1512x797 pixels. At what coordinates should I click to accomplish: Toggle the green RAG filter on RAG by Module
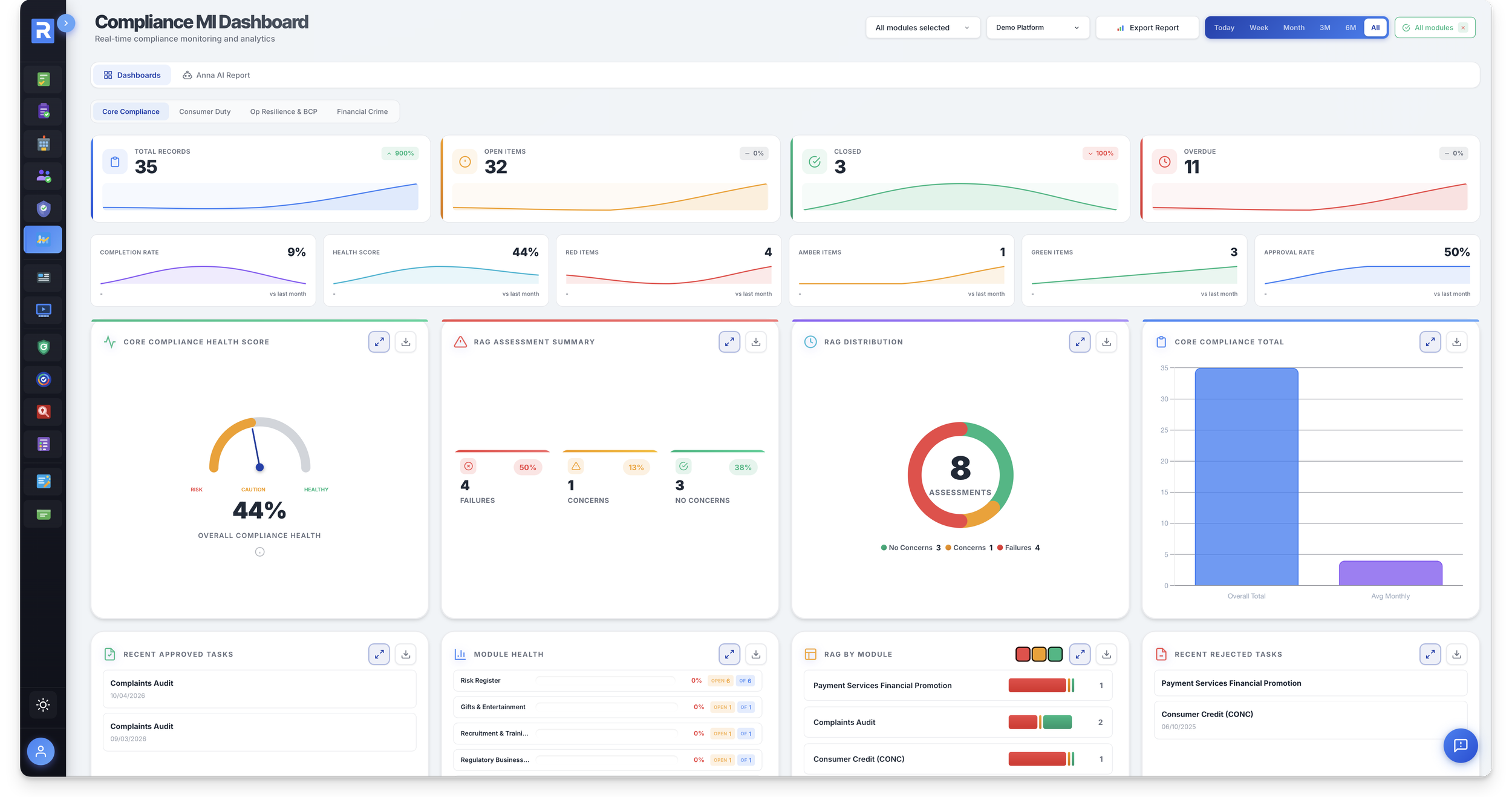coord(1055,654)
